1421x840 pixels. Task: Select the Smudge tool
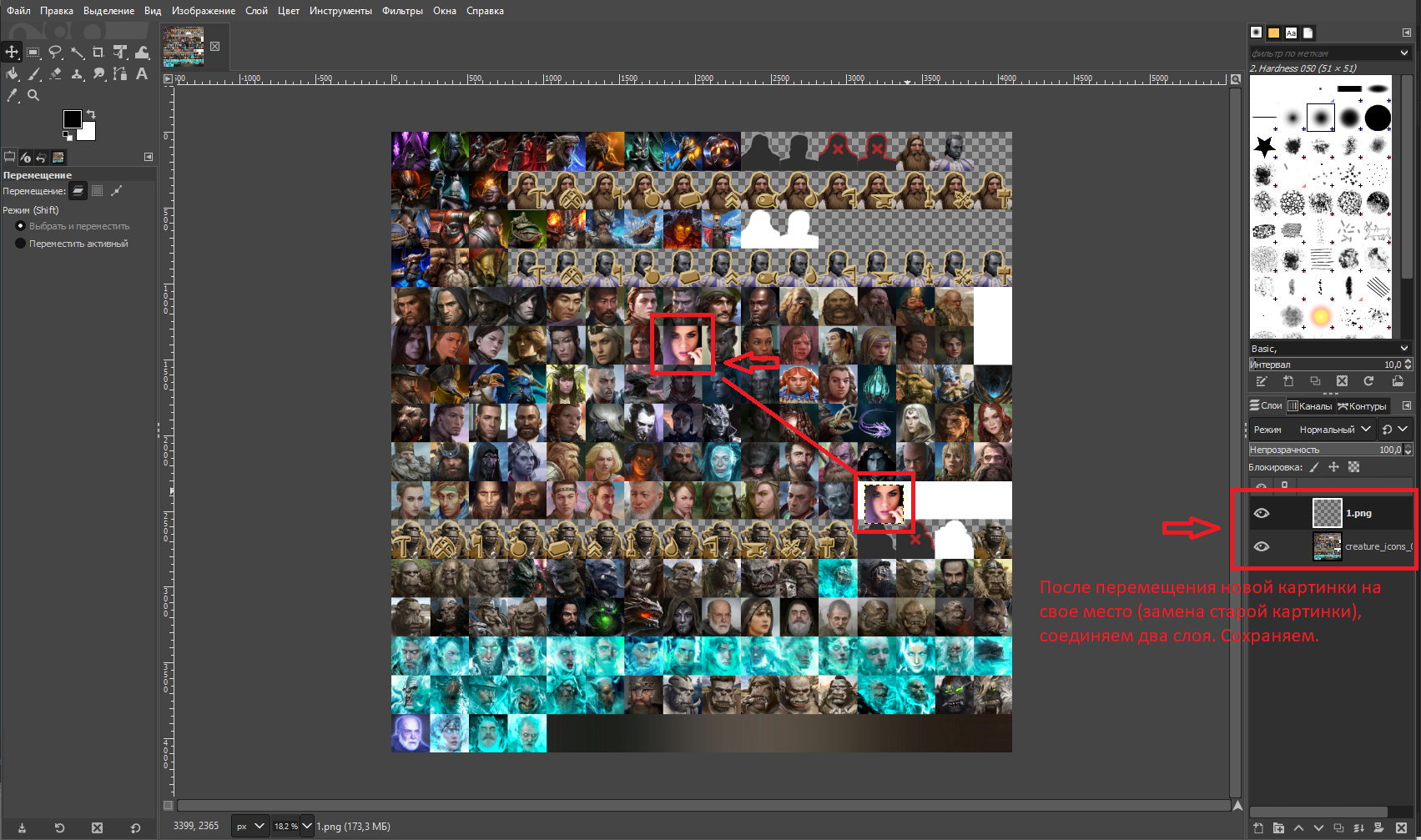coord(98,73)
